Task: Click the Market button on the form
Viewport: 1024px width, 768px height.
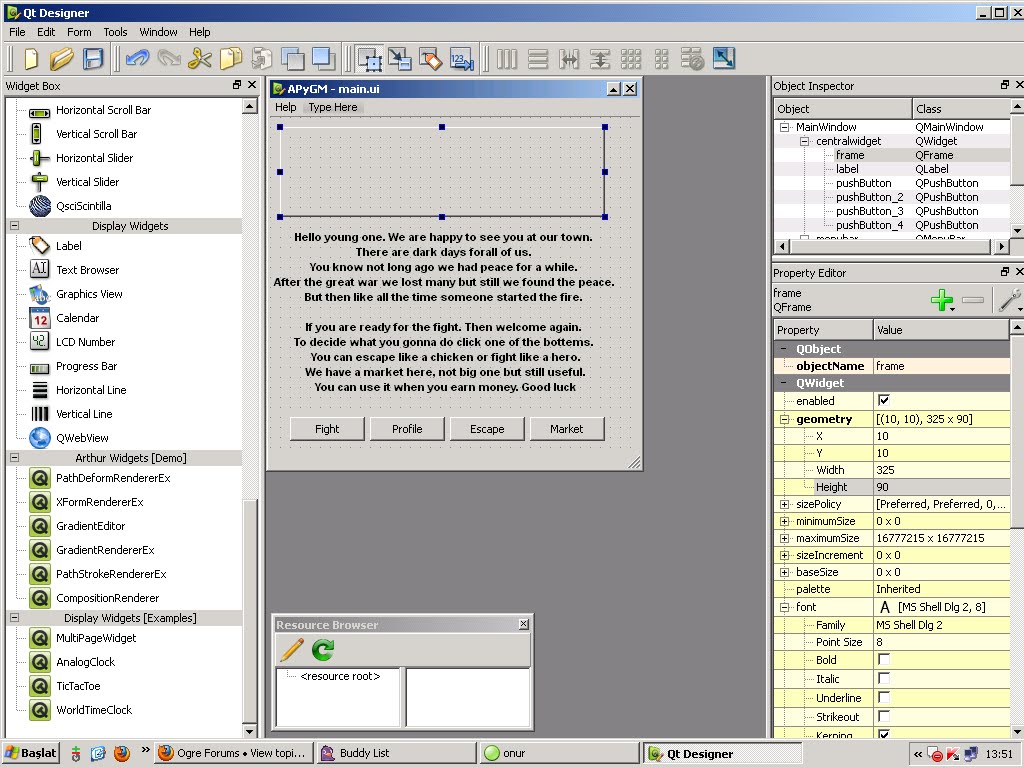Action: point(567,429)
